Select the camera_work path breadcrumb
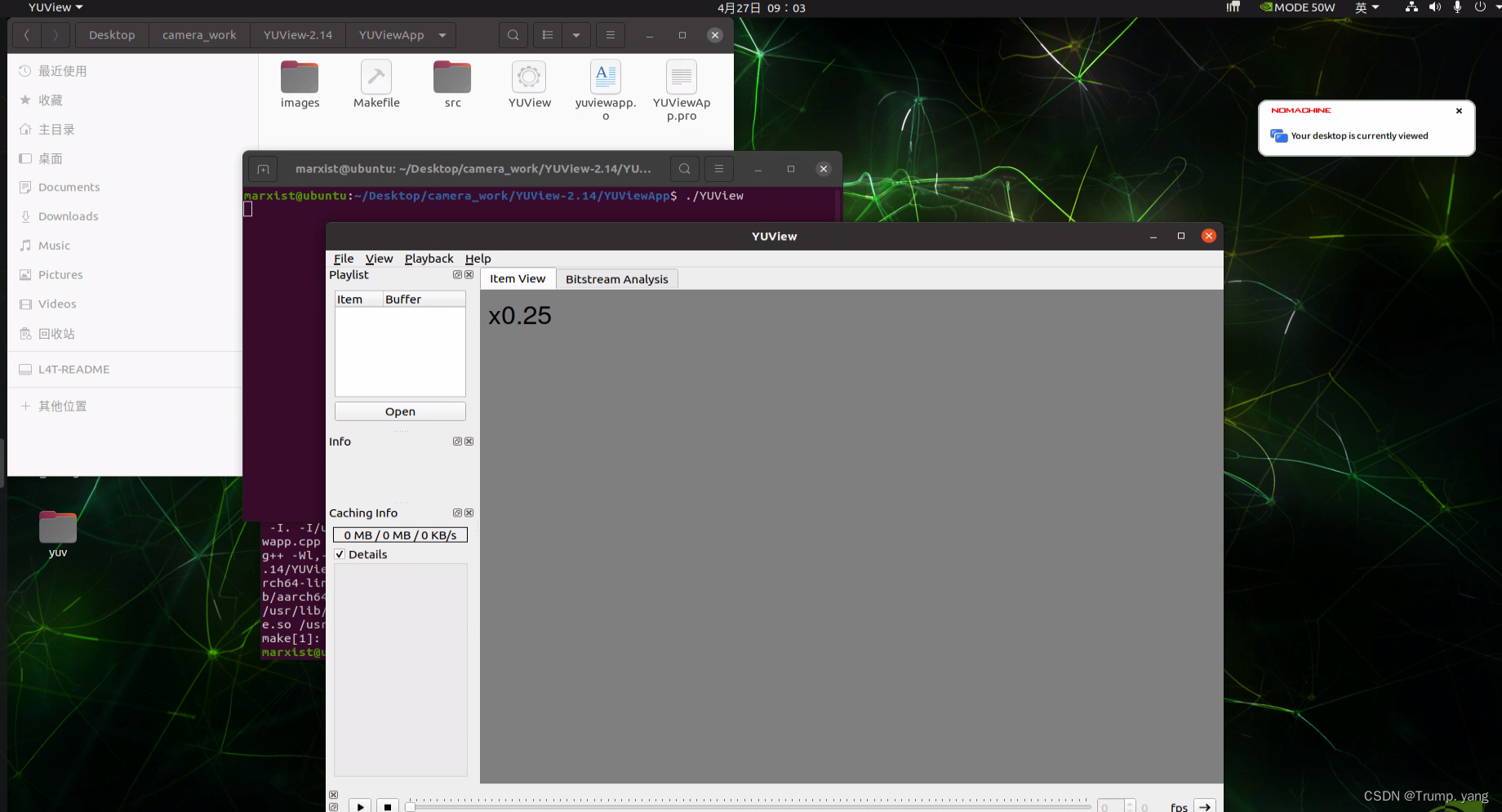Image resolution: width=1502 pixels, height=812 pixels. pos(199,35)
